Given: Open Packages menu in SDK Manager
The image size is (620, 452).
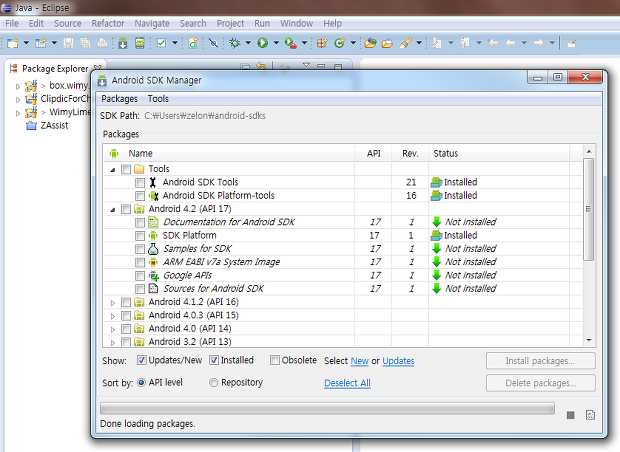Looking at the screenshot, I should (119, 99).
